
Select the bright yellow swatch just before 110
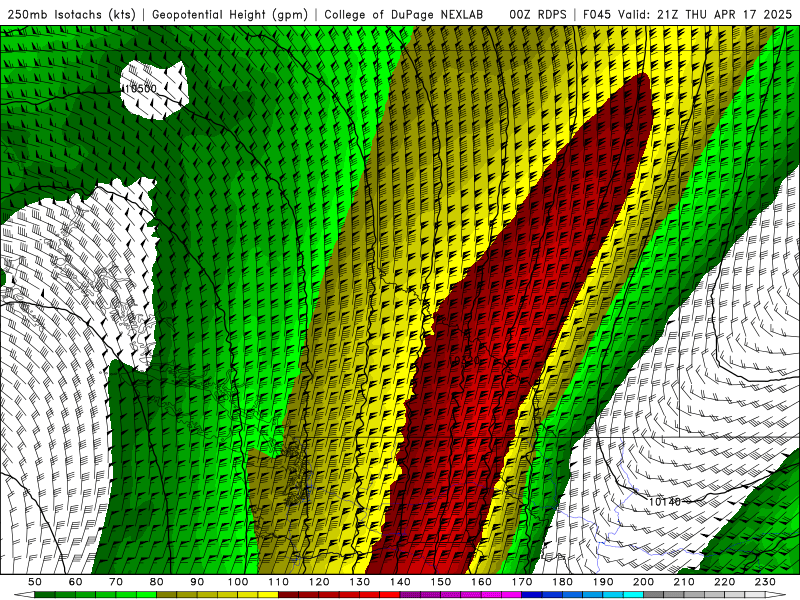[x=268, y=594]
